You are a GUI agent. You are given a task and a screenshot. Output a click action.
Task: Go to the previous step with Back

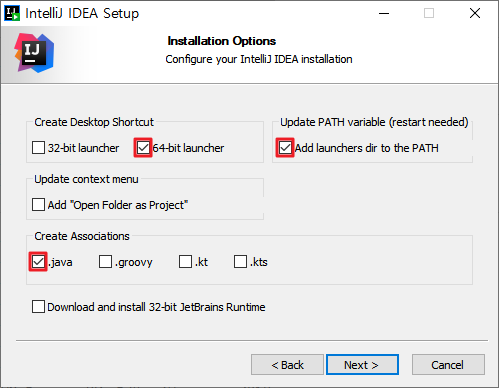tap(287, 365)
